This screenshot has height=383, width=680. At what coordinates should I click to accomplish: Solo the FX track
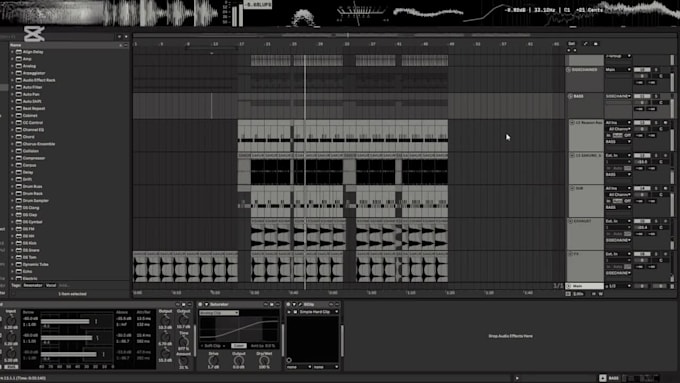[x=656, y=254]
